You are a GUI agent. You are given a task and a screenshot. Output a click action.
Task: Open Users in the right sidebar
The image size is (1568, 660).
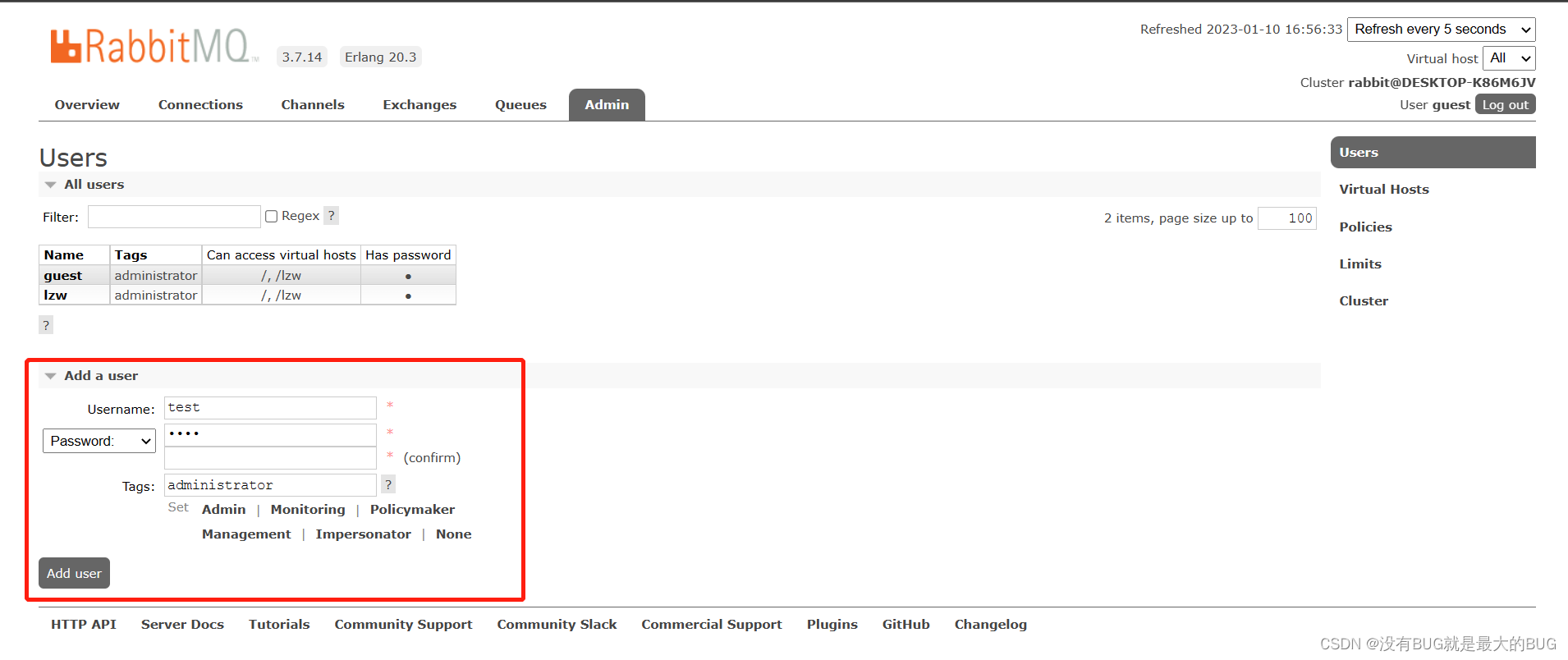point(1433,153)
